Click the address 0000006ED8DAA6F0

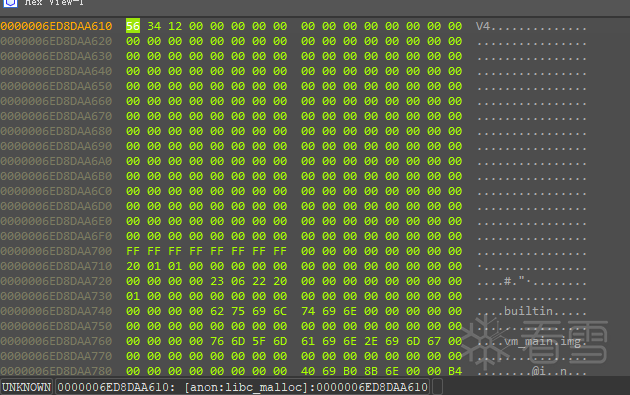56,236
